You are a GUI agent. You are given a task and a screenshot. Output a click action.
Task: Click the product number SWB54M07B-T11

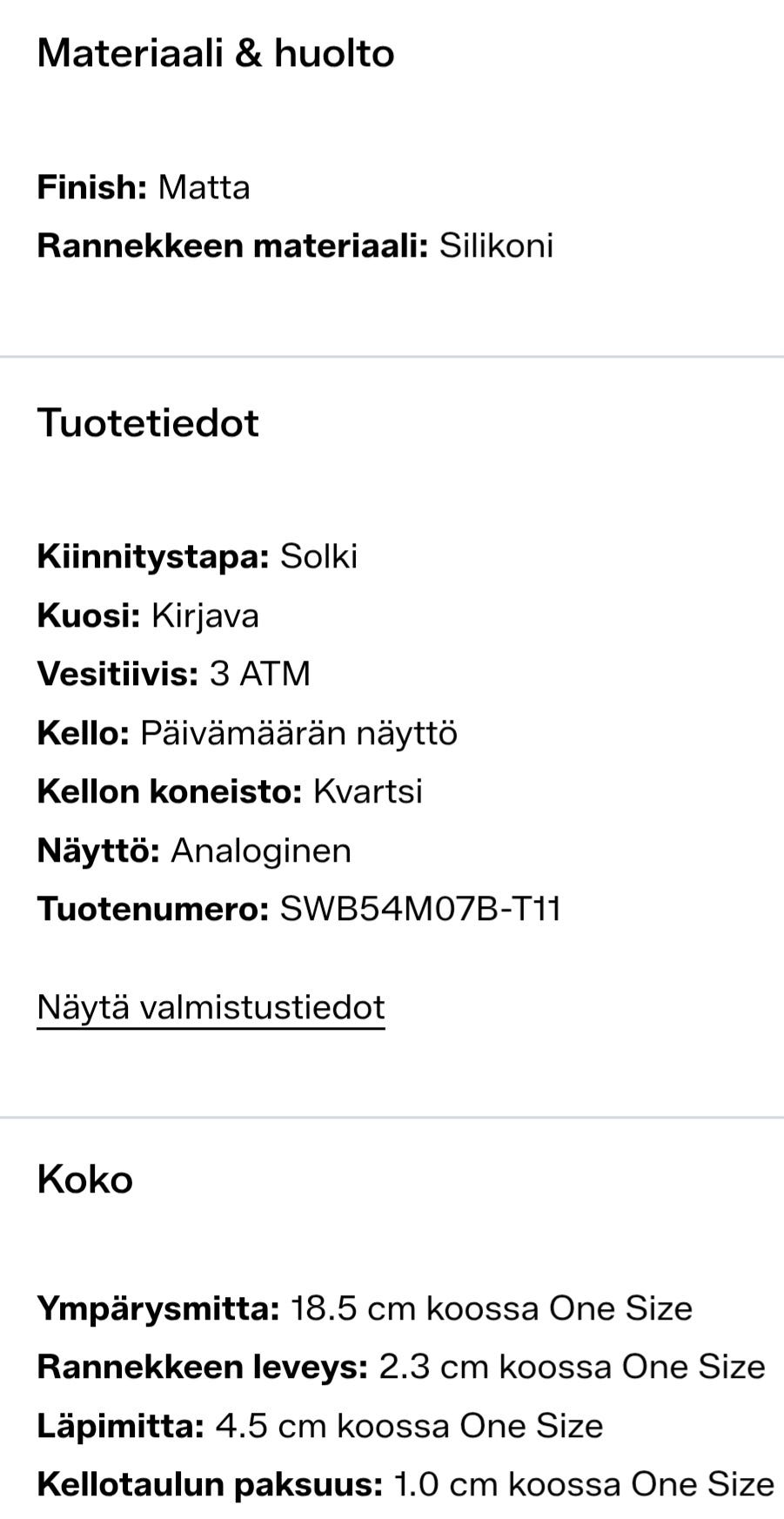(419, 909)
